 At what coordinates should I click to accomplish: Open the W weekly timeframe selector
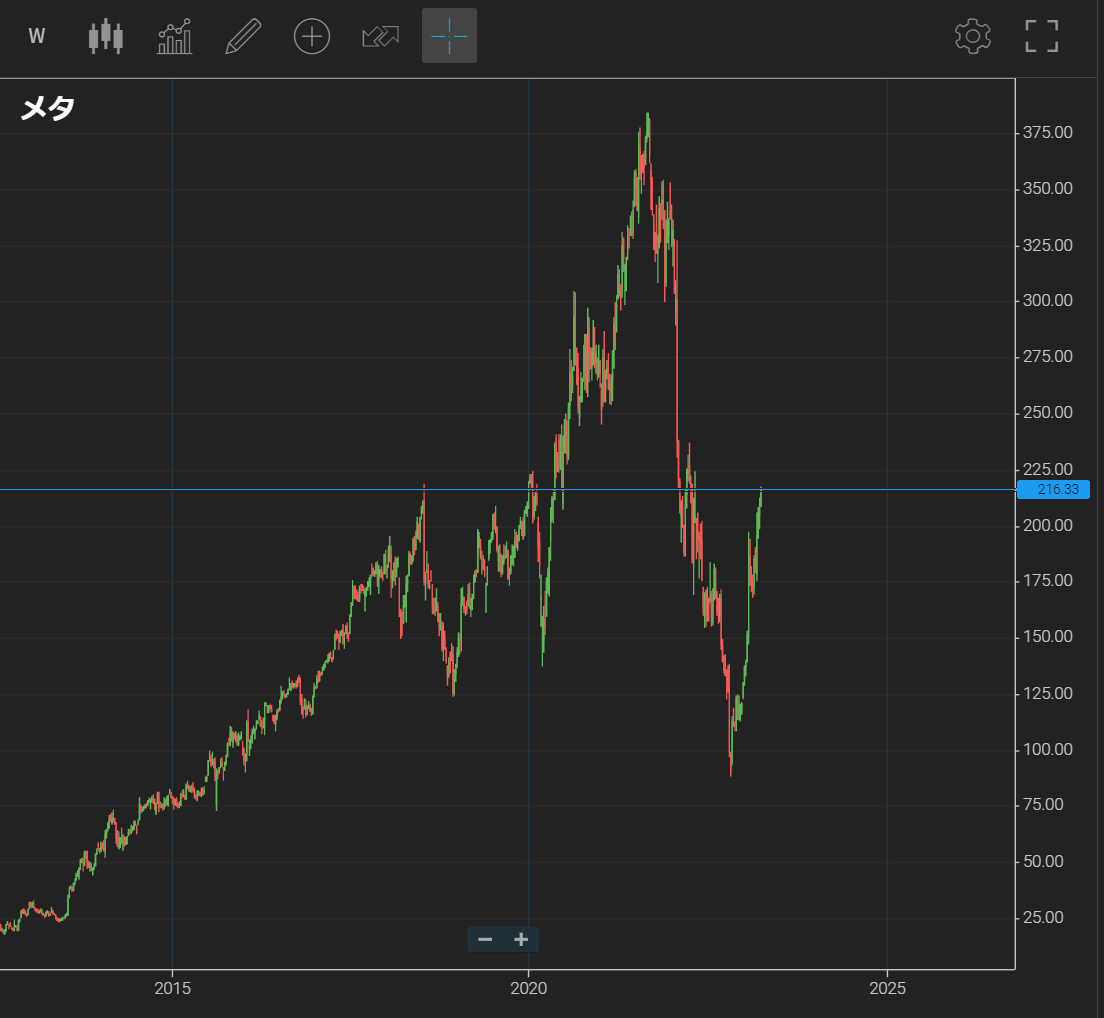coord(37,37)
